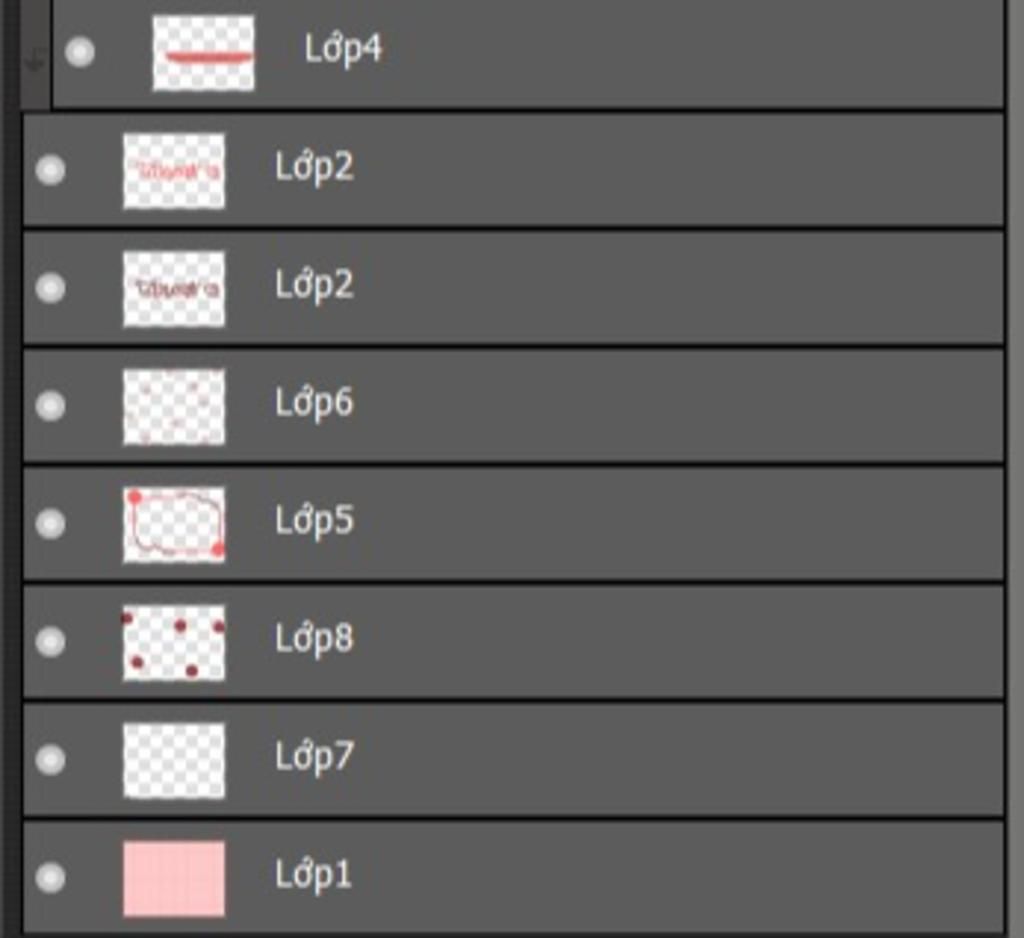Select the empty Lớp7 thumbnail

(174, 760)
